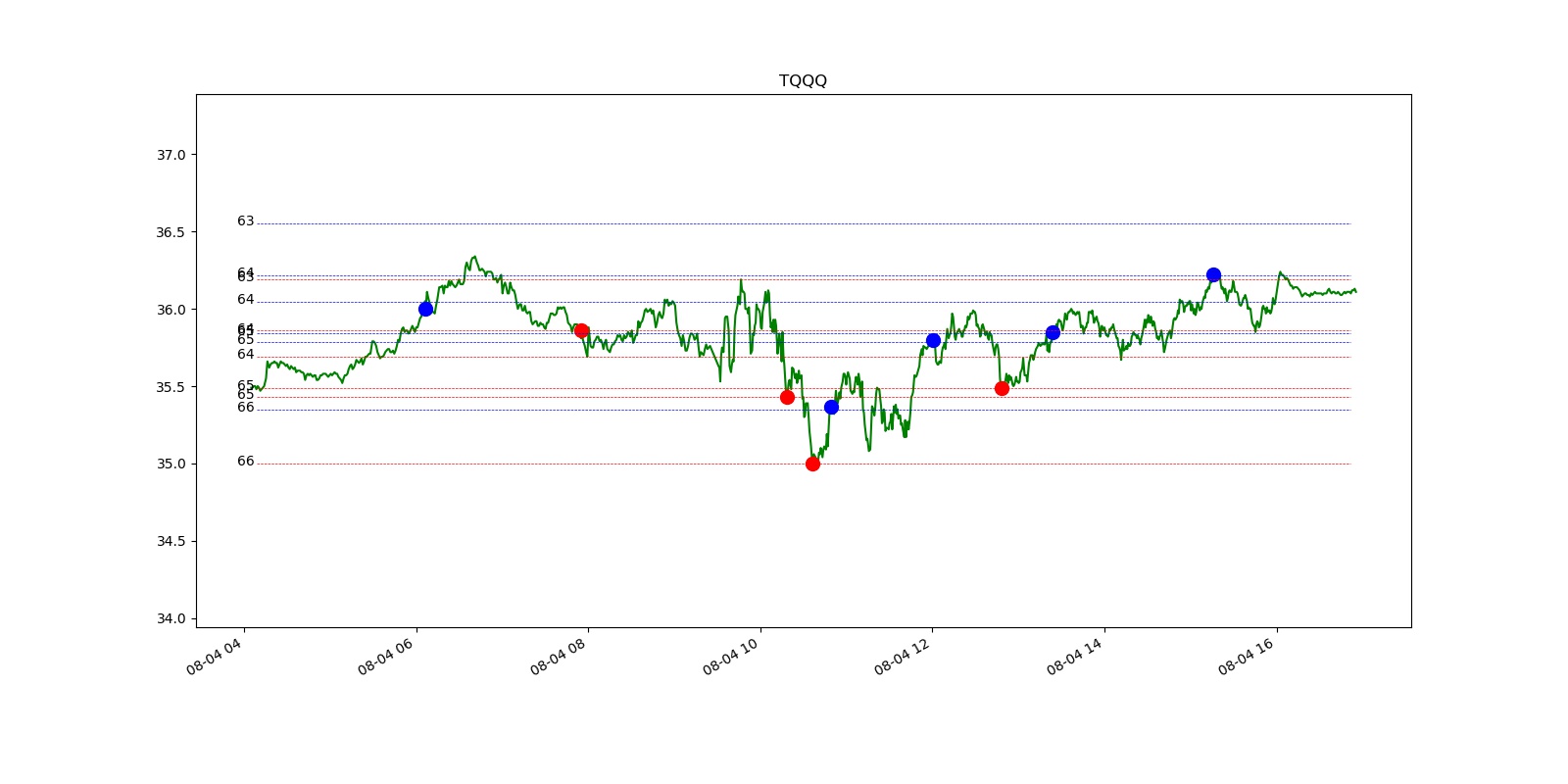Click the 35.0 y-axis tick label

coord(171,464)
